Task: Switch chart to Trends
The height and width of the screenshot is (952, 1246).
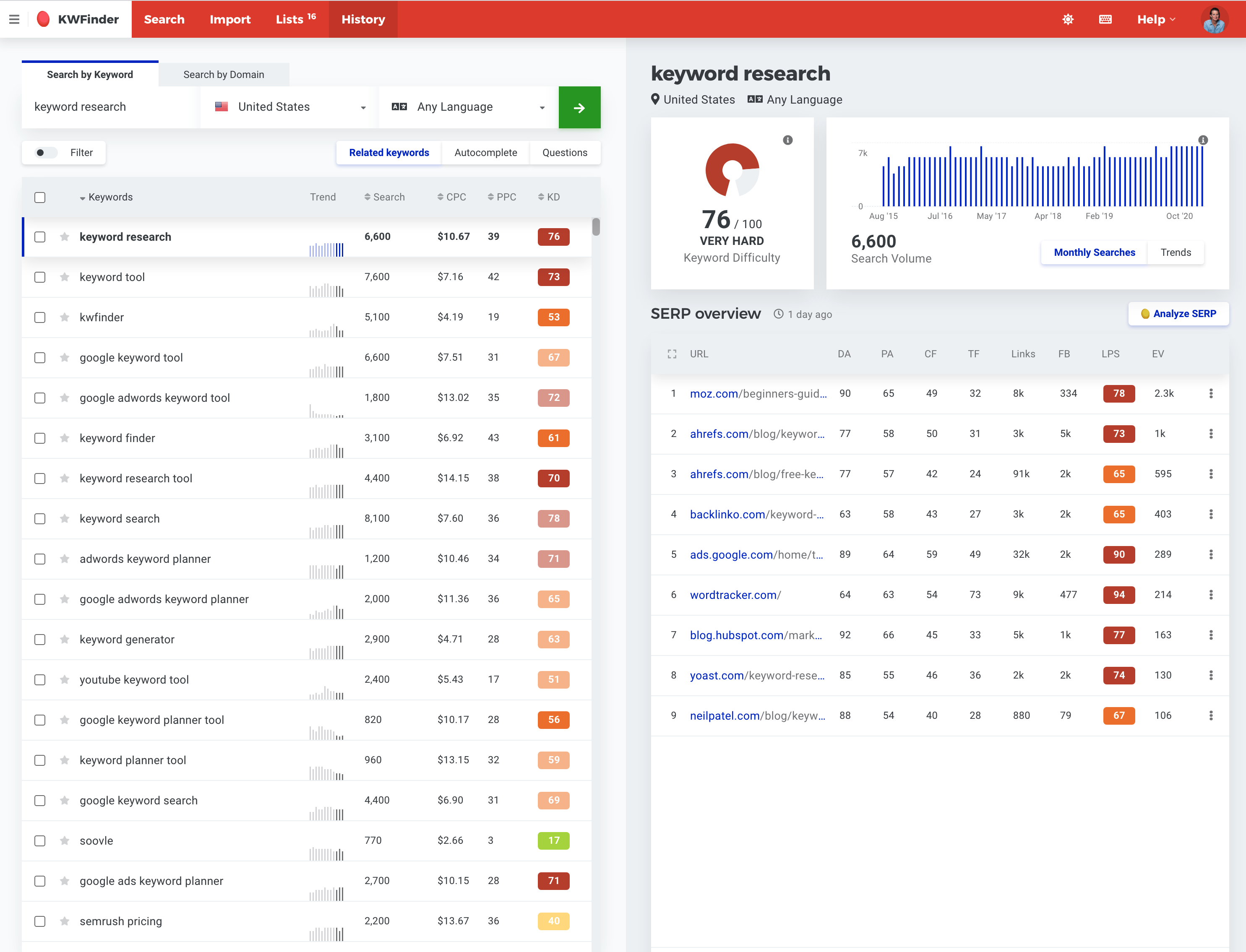Action: (x=1176, y=253)
